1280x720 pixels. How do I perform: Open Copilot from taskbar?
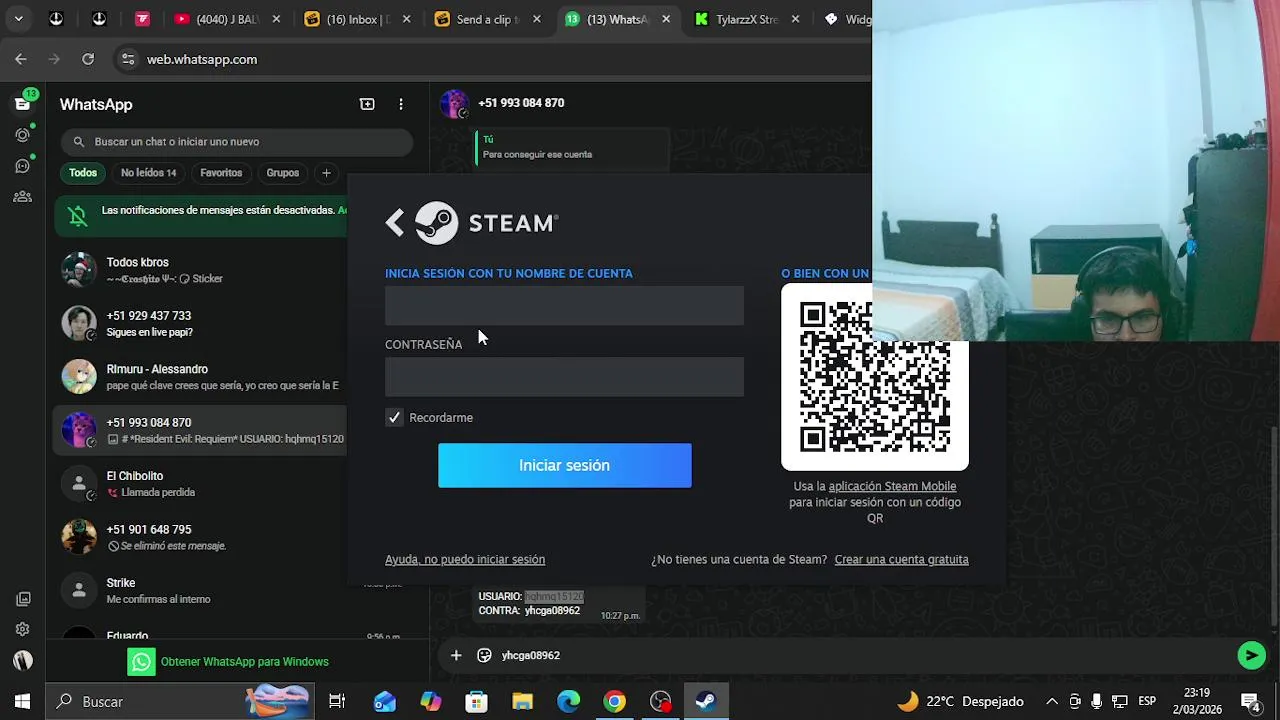[x=431, y=702]
